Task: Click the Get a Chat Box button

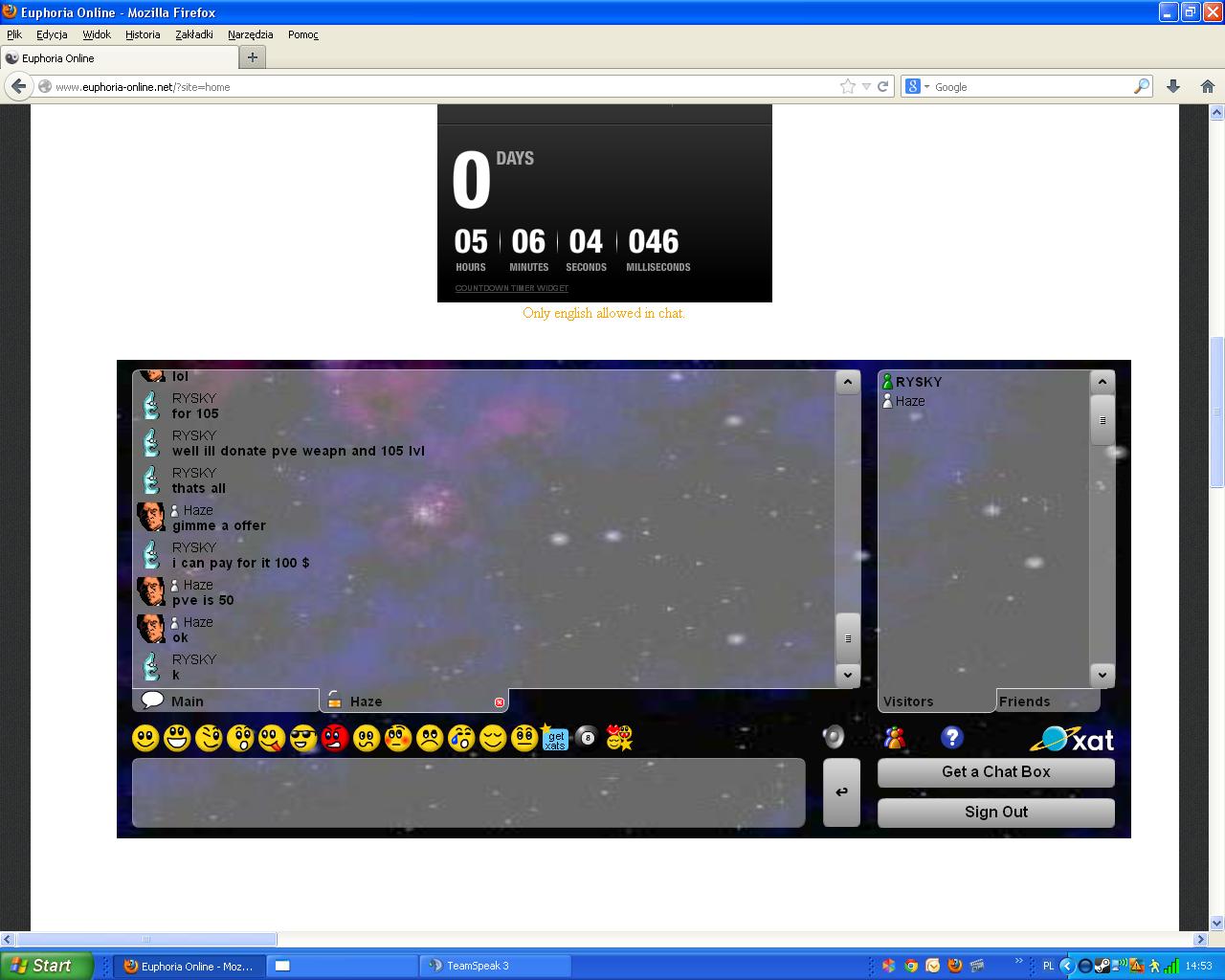Action: (x=996, y=772)
